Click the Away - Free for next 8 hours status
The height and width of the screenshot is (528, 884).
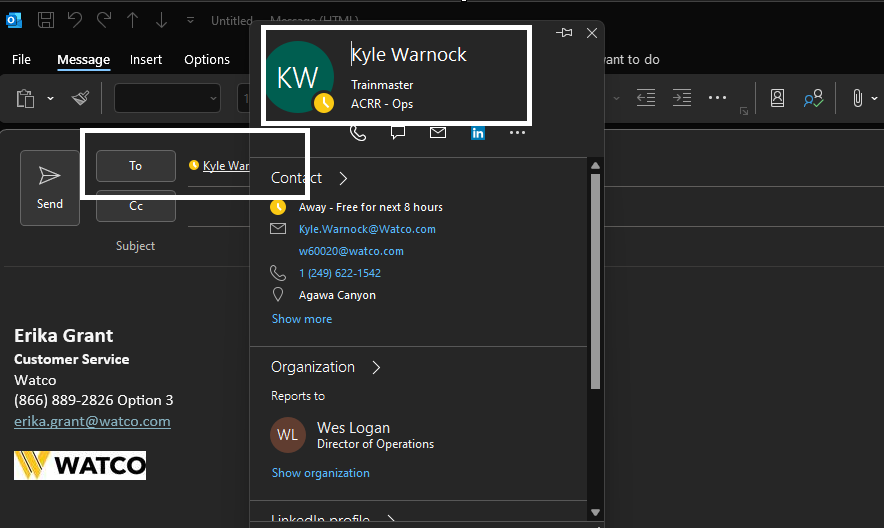(x=370, y=207)
